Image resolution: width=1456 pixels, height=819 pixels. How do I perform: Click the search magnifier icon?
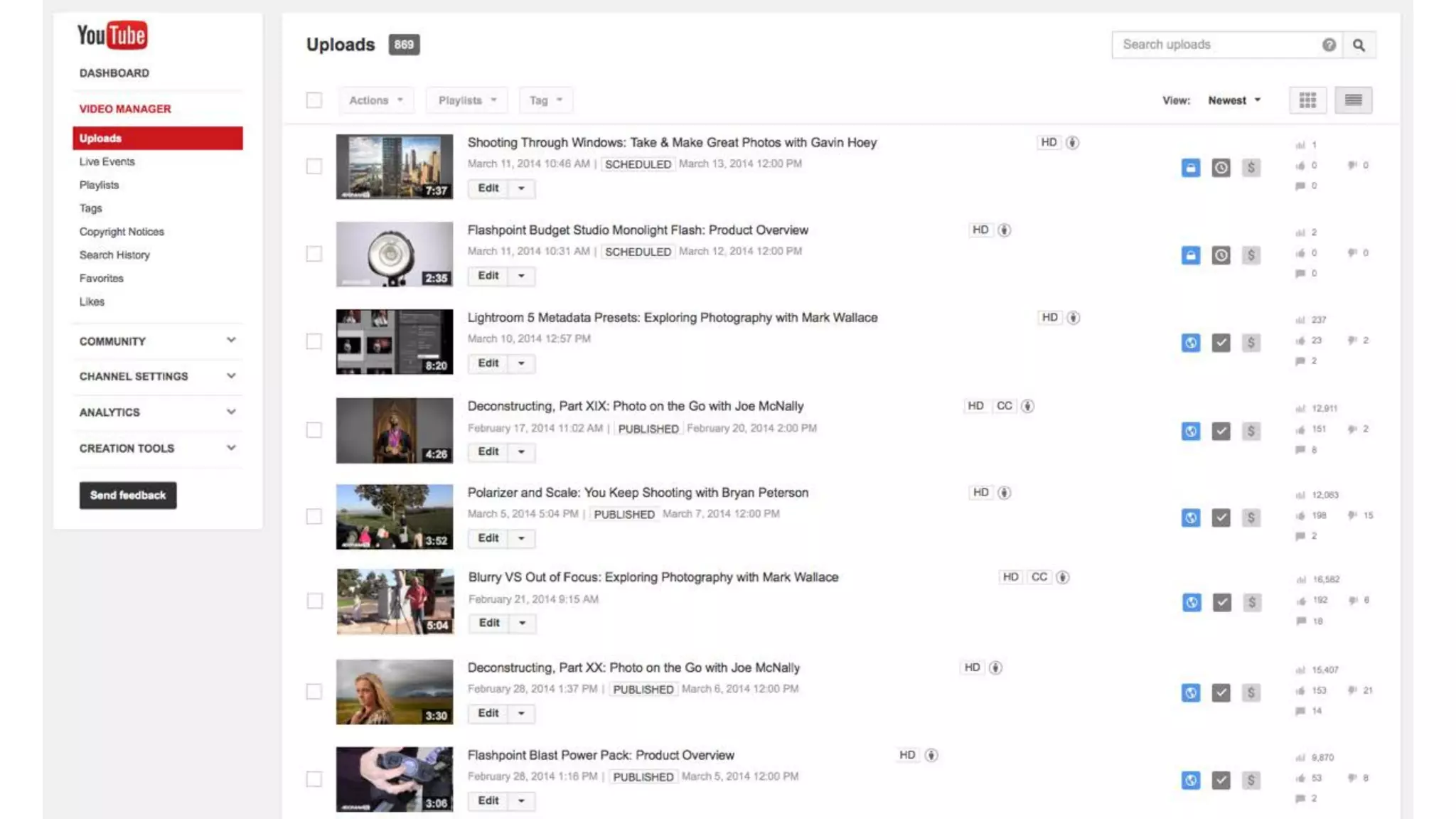(x=1359, y=45)
